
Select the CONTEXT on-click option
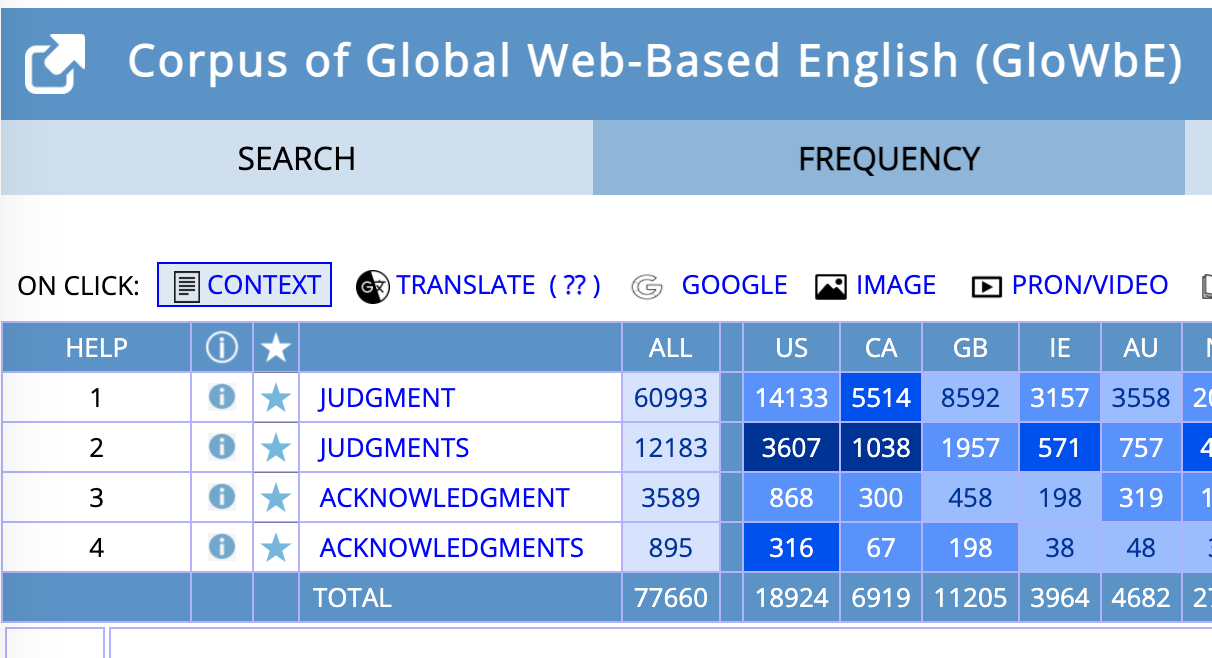click(x=244, y=285)
